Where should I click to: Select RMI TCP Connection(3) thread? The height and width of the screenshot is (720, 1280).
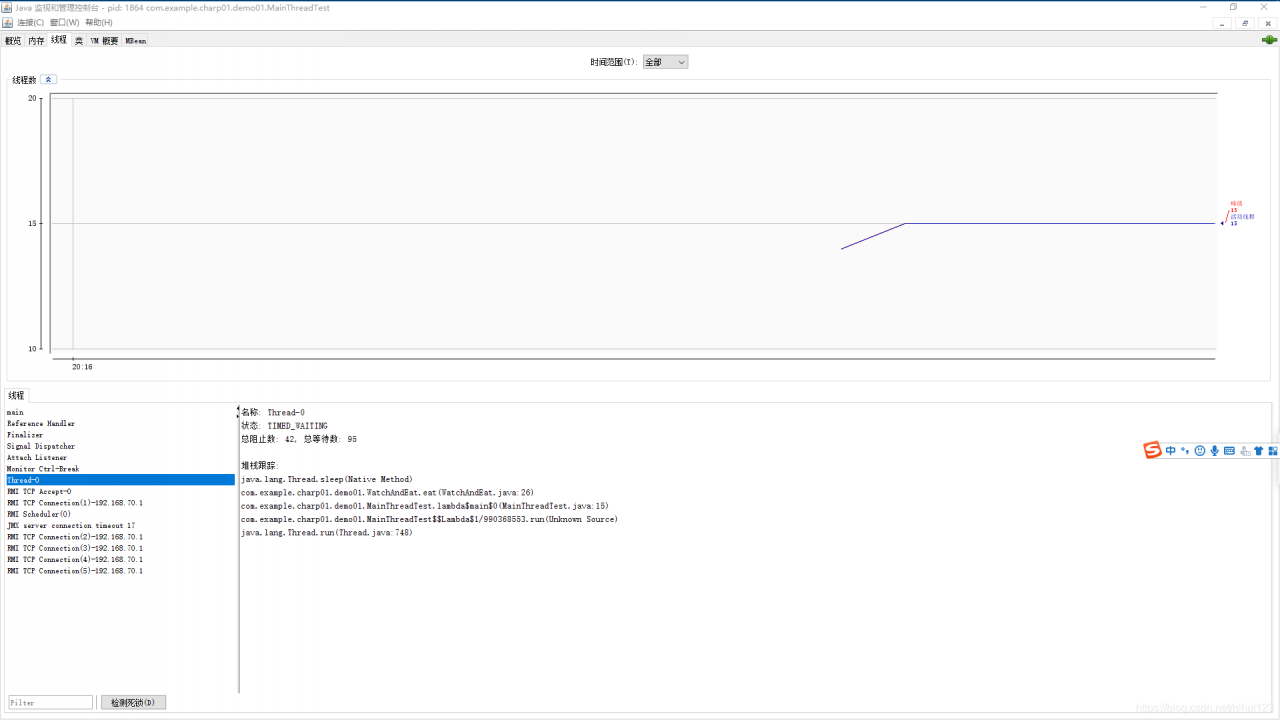[x=120, y=548]
